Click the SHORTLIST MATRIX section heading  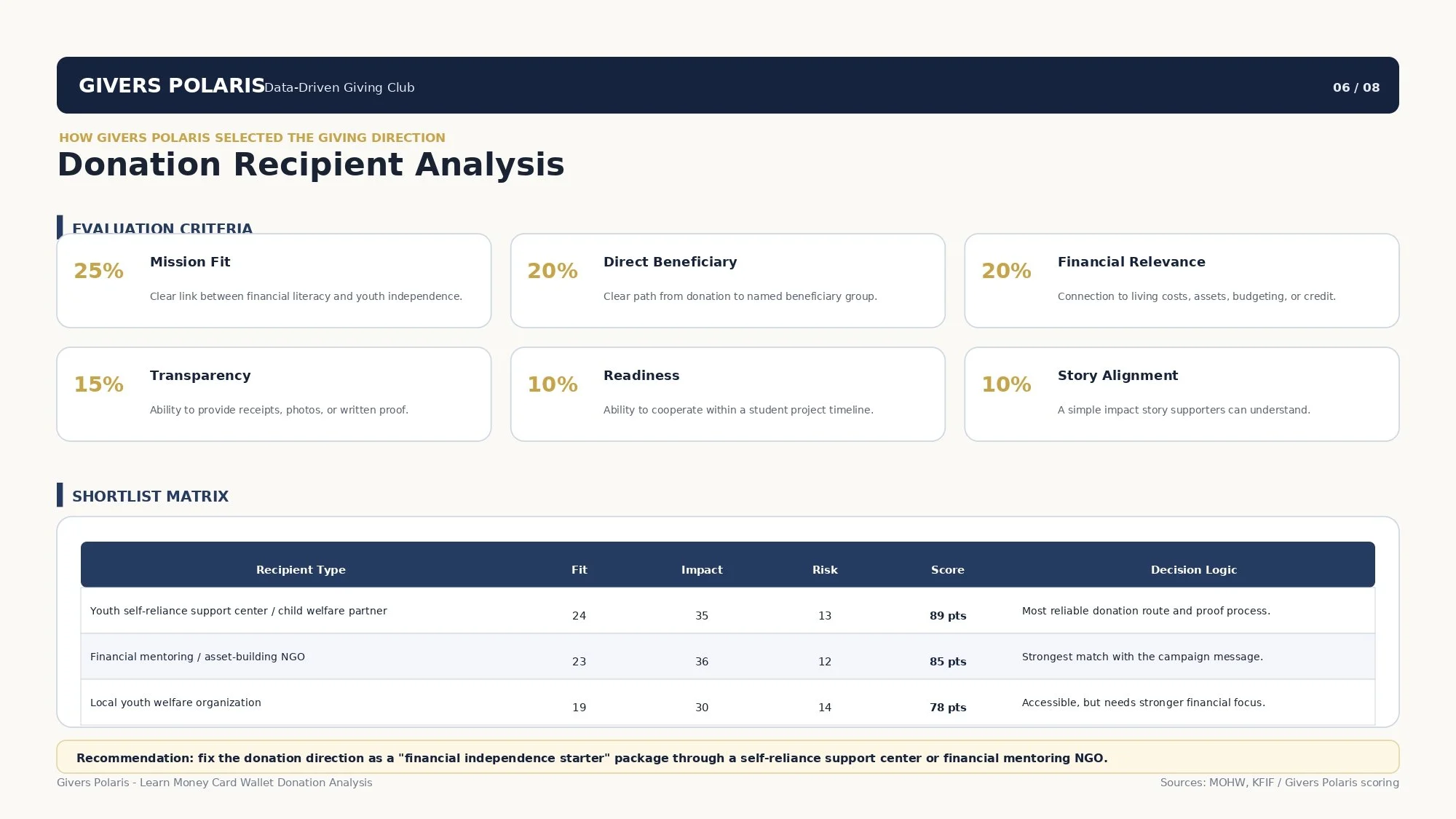click(x=150, y=496)
